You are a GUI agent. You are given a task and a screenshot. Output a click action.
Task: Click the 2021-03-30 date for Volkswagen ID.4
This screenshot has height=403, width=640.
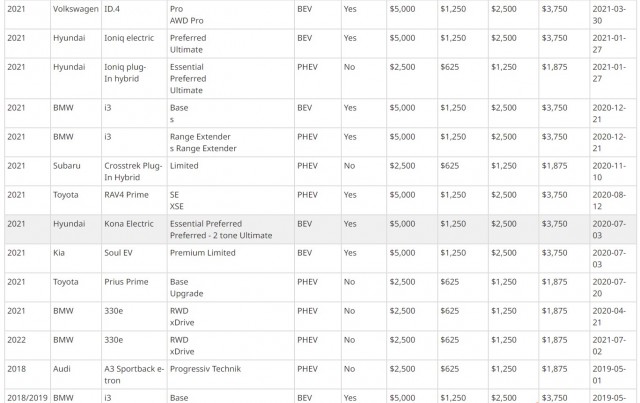pos(609,15)
